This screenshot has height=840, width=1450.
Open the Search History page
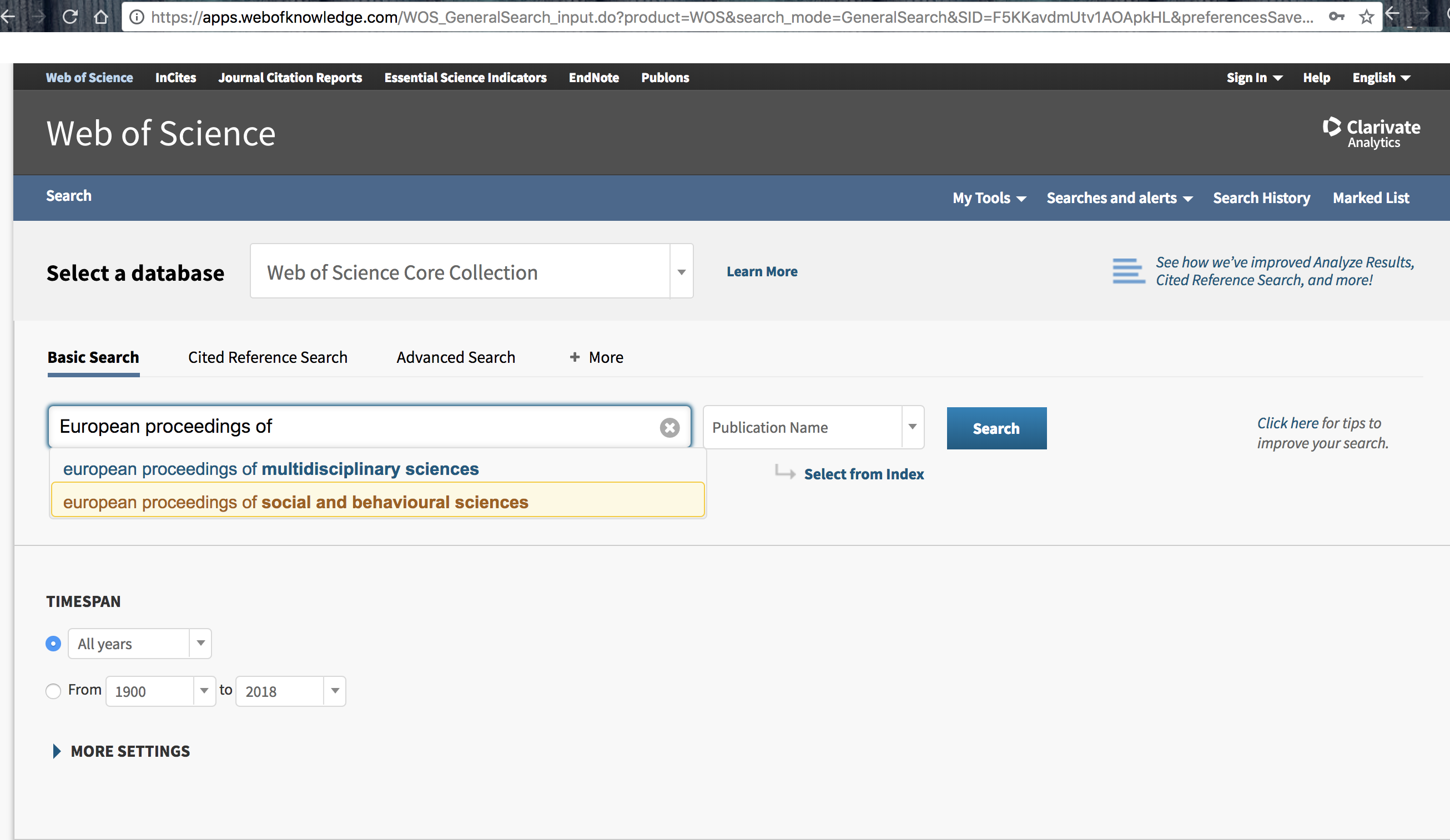pyautogui.click(x=1261, y=198)
